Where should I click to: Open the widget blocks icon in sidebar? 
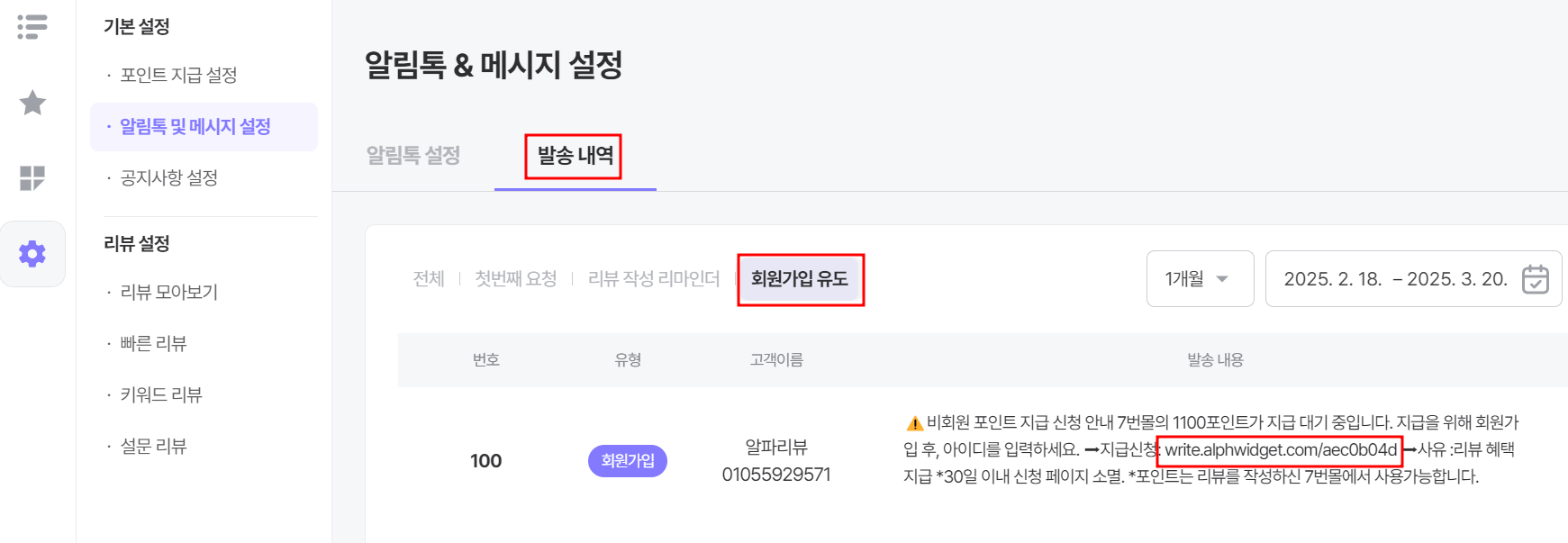(32, 178)
